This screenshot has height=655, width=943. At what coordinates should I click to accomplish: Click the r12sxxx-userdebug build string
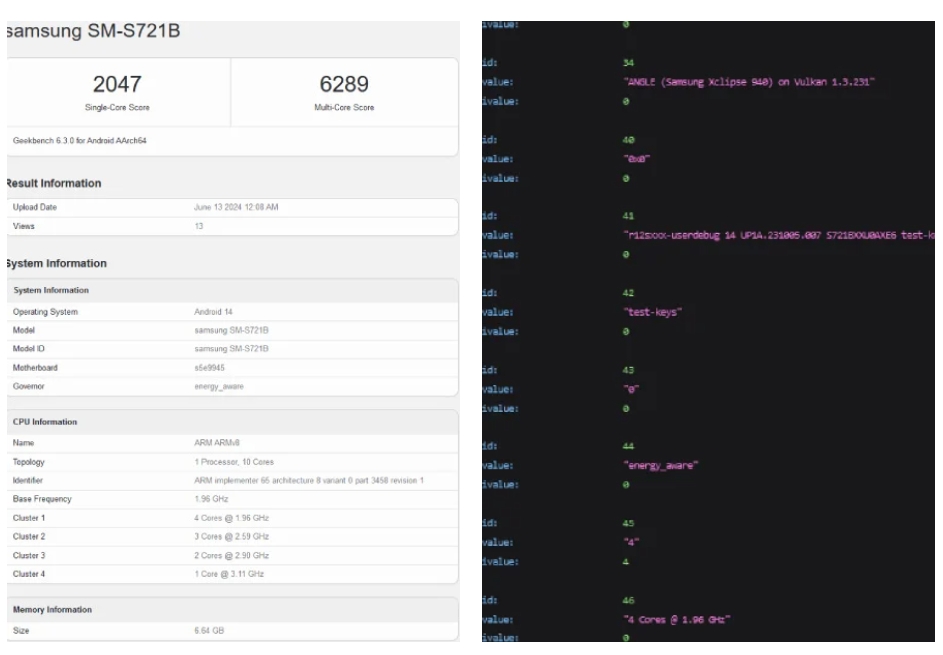779,236
